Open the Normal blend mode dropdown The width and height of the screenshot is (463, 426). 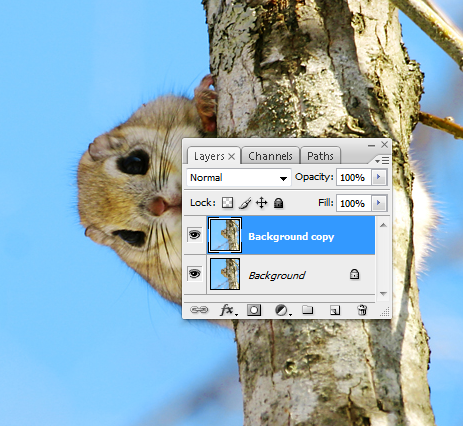point(239,178)
